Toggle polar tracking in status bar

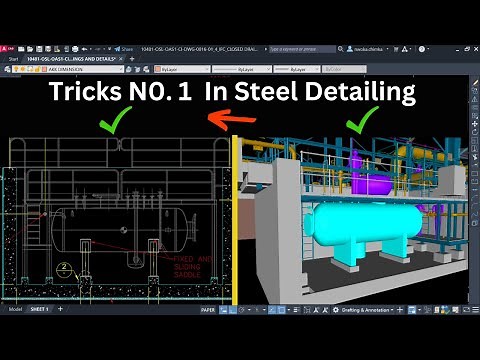click(x=242, y=310)
